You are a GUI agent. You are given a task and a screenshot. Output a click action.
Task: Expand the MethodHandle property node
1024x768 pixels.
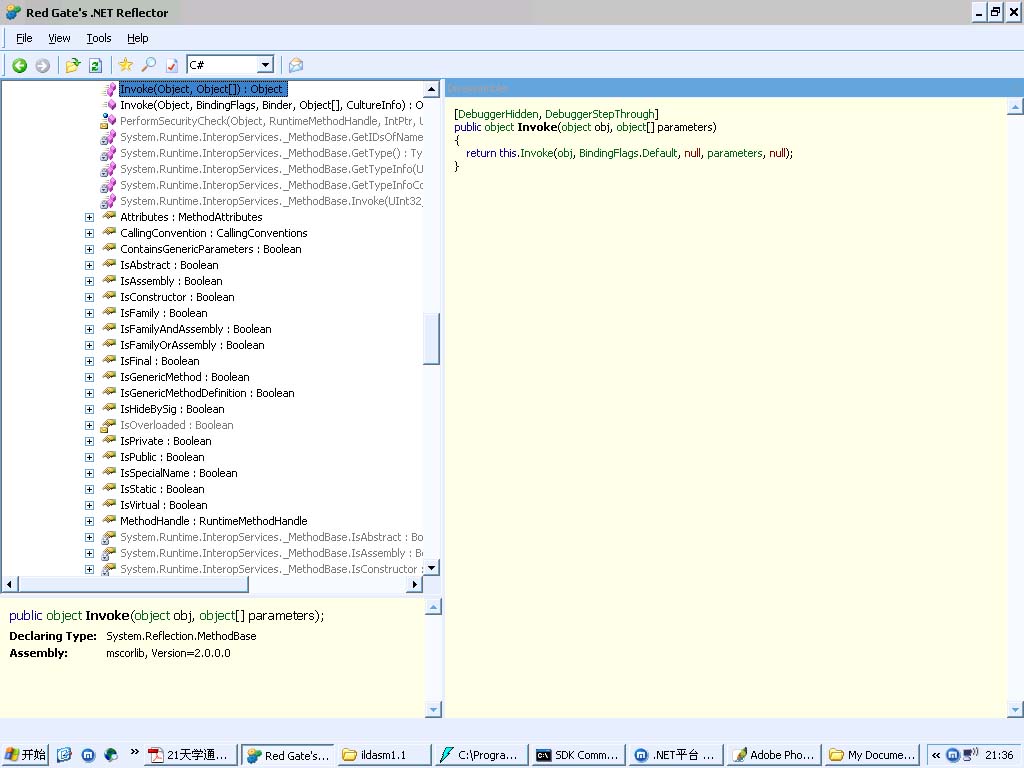pos(89,521)
